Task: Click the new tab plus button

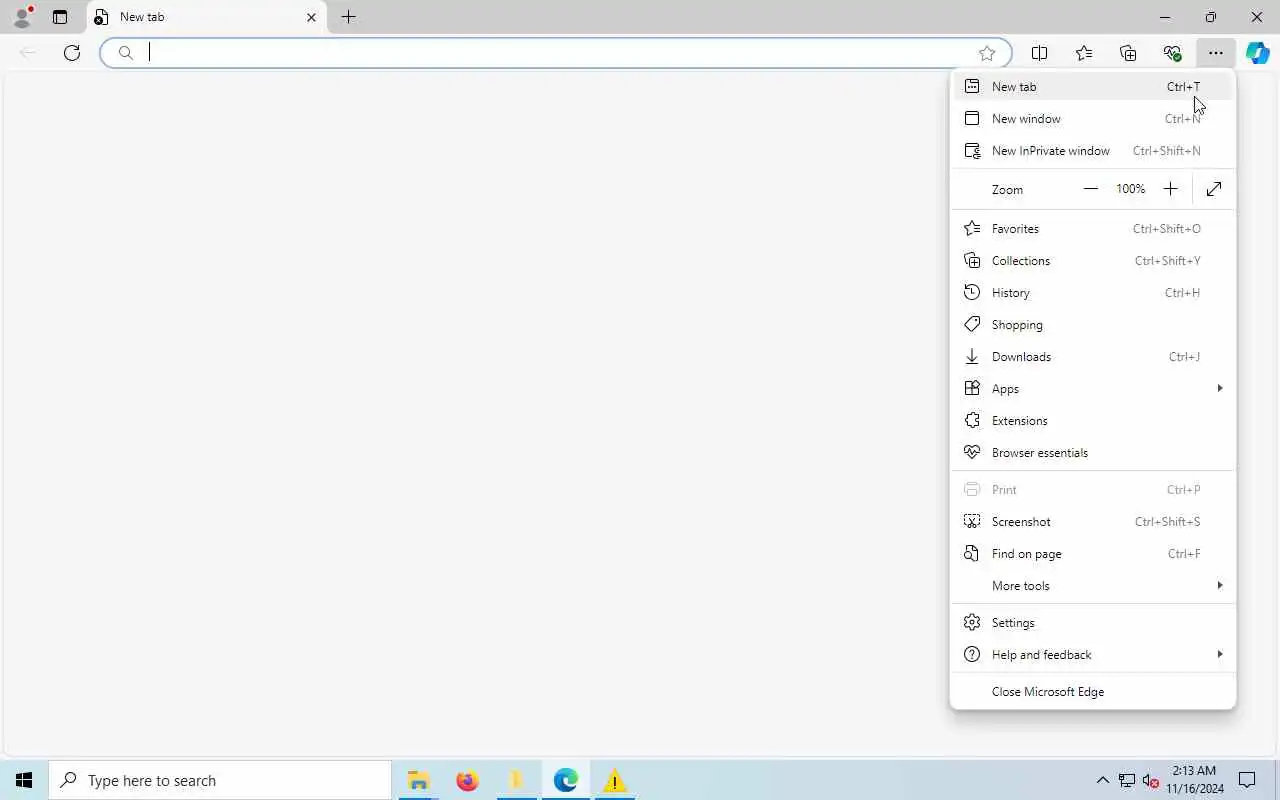Action: (x=348, y=17)
